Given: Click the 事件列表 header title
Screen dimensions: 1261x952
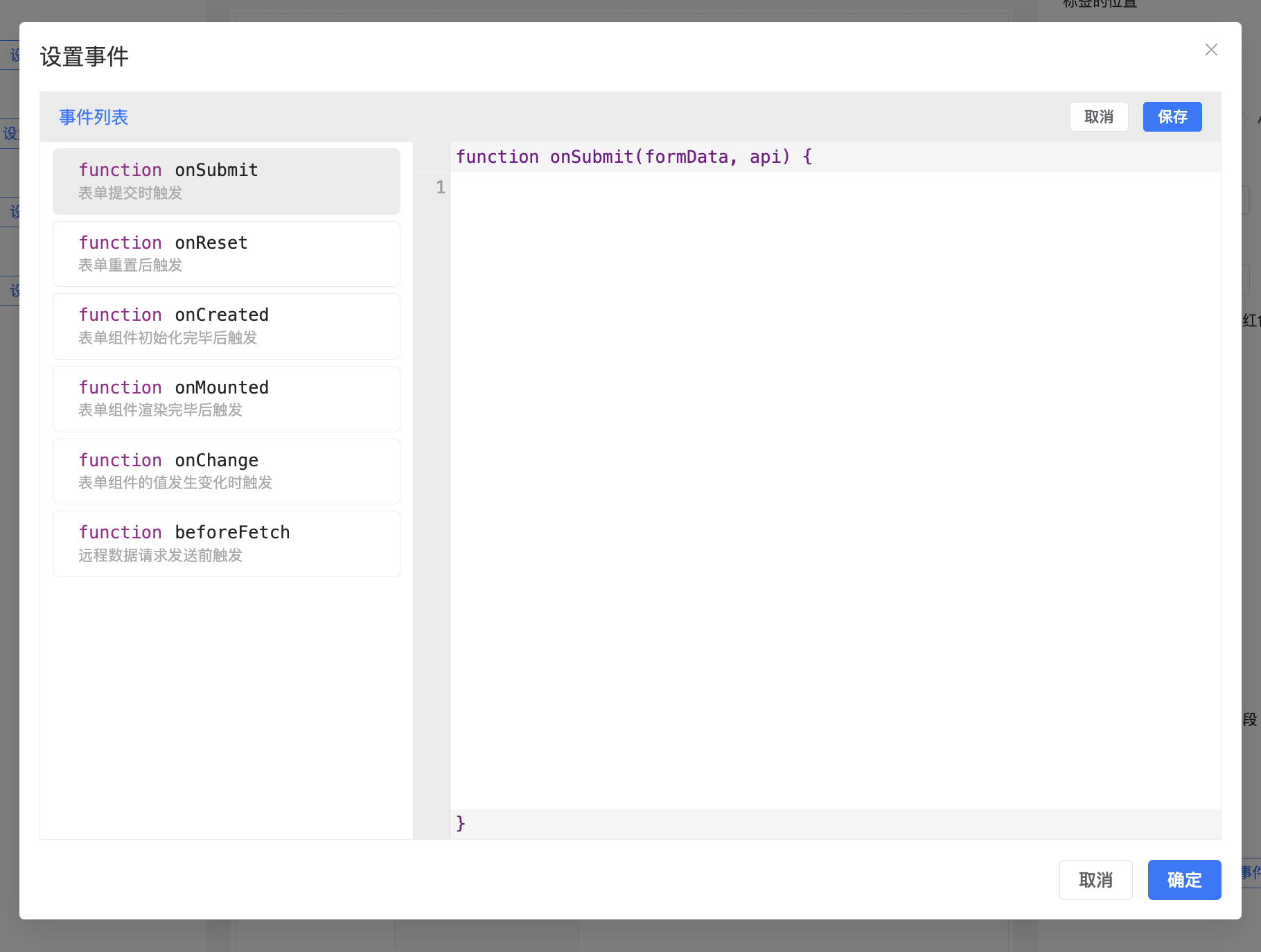Looking at the screenshot, I should click(94, 117).
